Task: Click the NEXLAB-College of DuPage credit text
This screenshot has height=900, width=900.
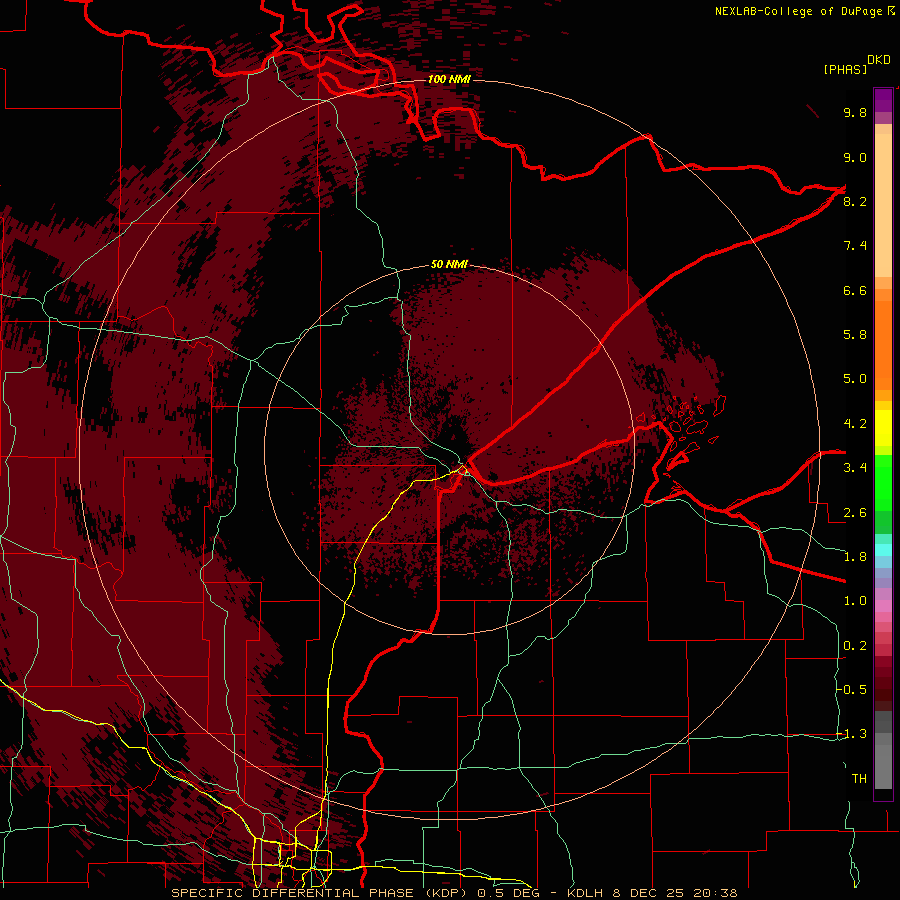Action: point(798,11)
